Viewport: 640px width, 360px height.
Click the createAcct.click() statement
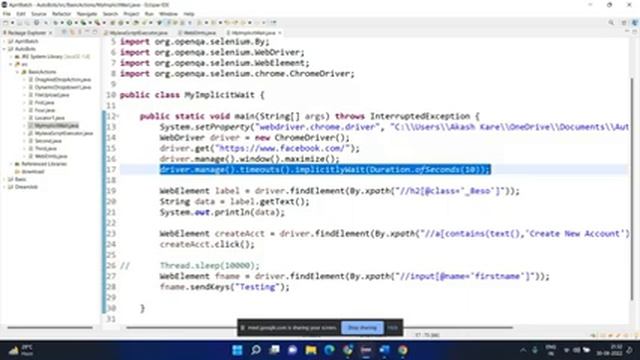click(x=207, y=244)
